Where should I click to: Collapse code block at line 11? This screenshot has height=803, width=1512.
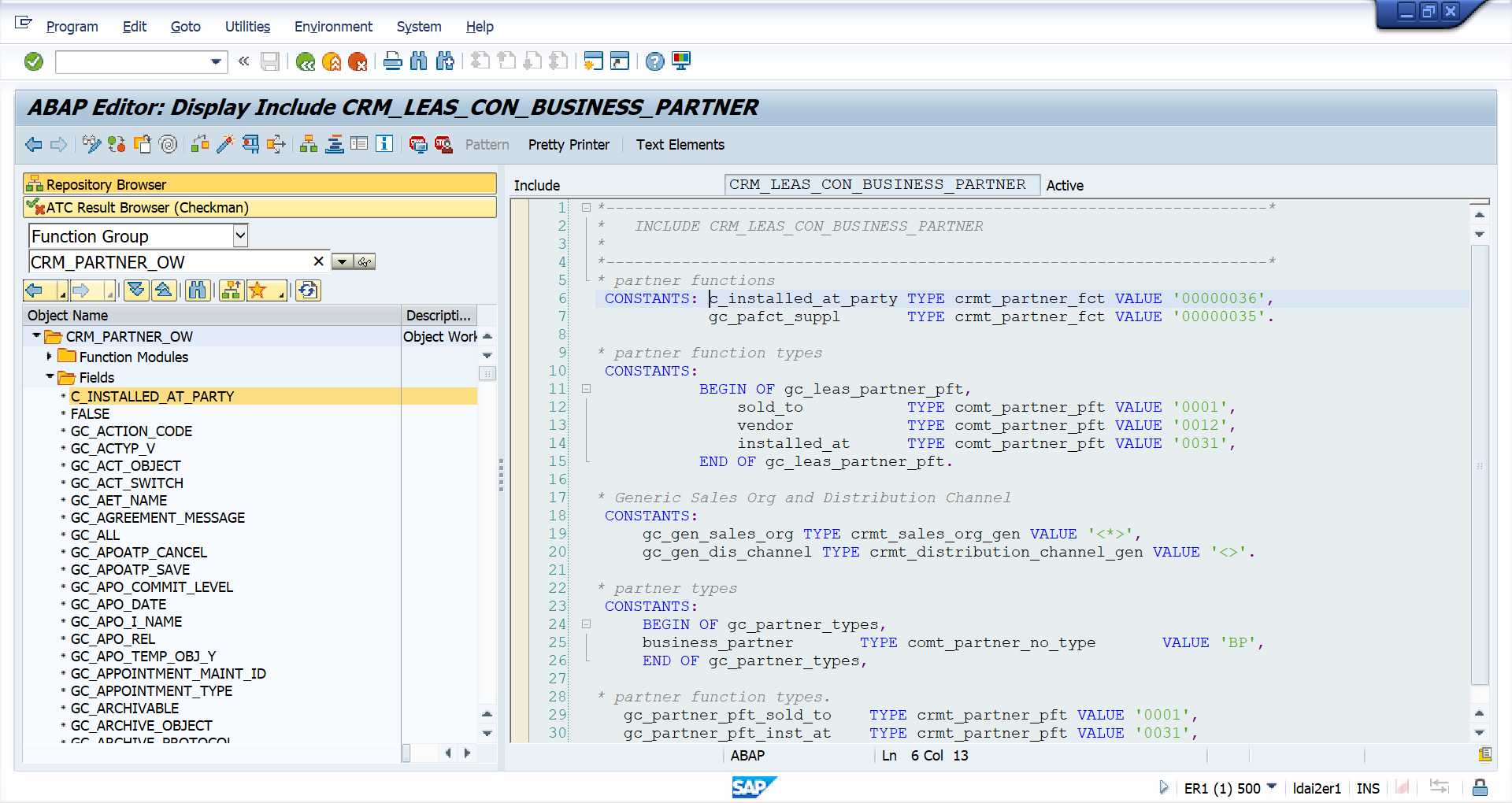[x=586, y=389]
